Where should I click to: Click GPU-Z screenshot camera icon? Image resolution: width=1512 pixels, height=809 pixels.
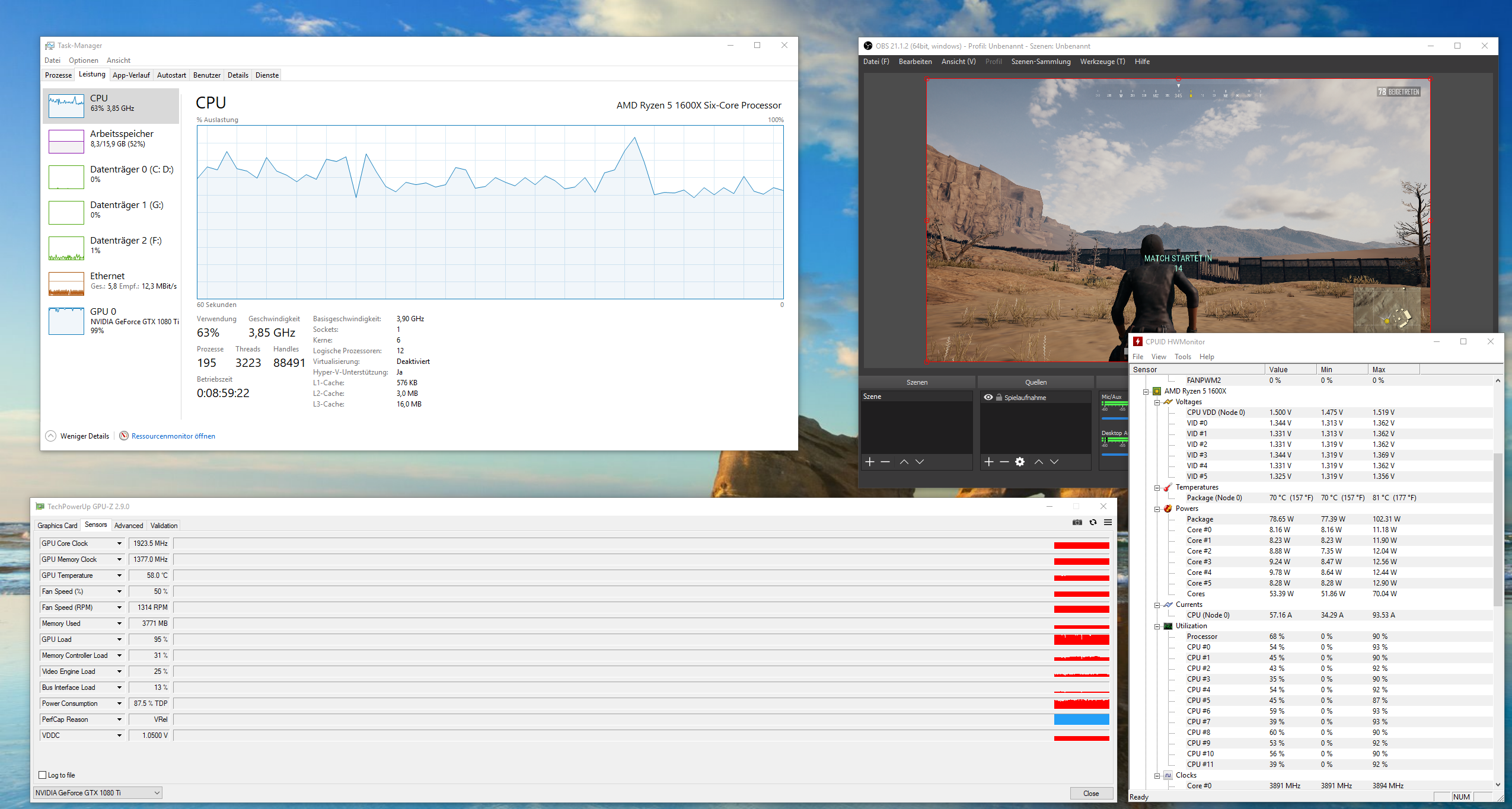coord(1077,522)
